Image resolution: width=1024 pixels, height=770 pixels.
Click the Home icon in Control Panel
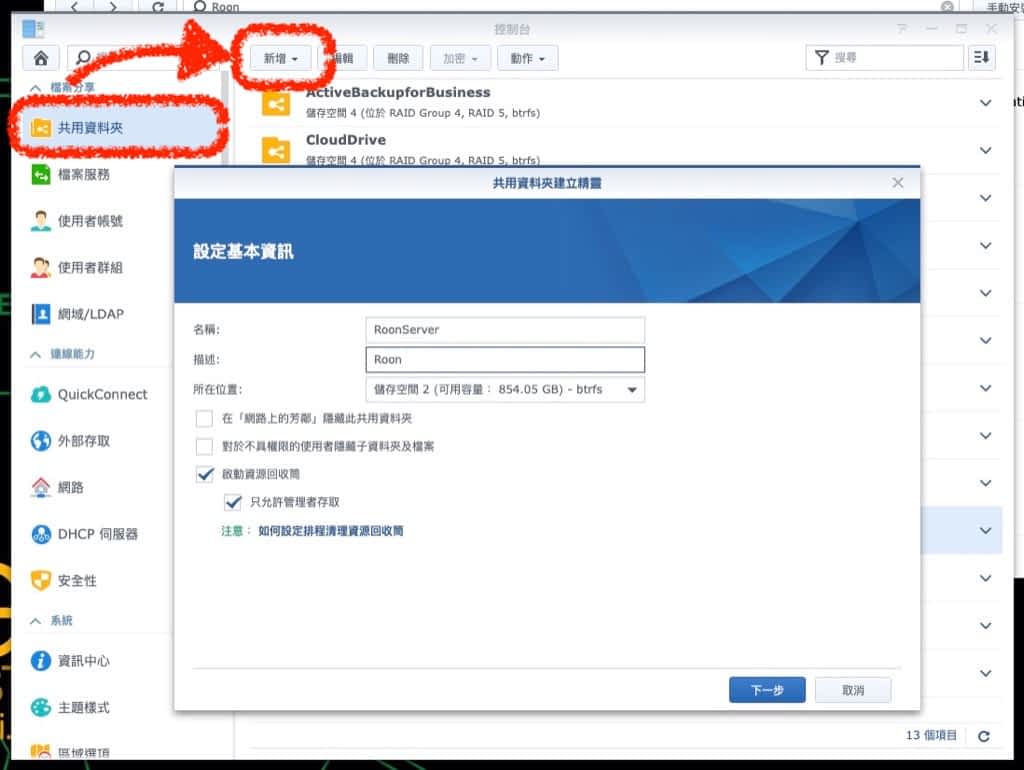click(x=40, y=58)
